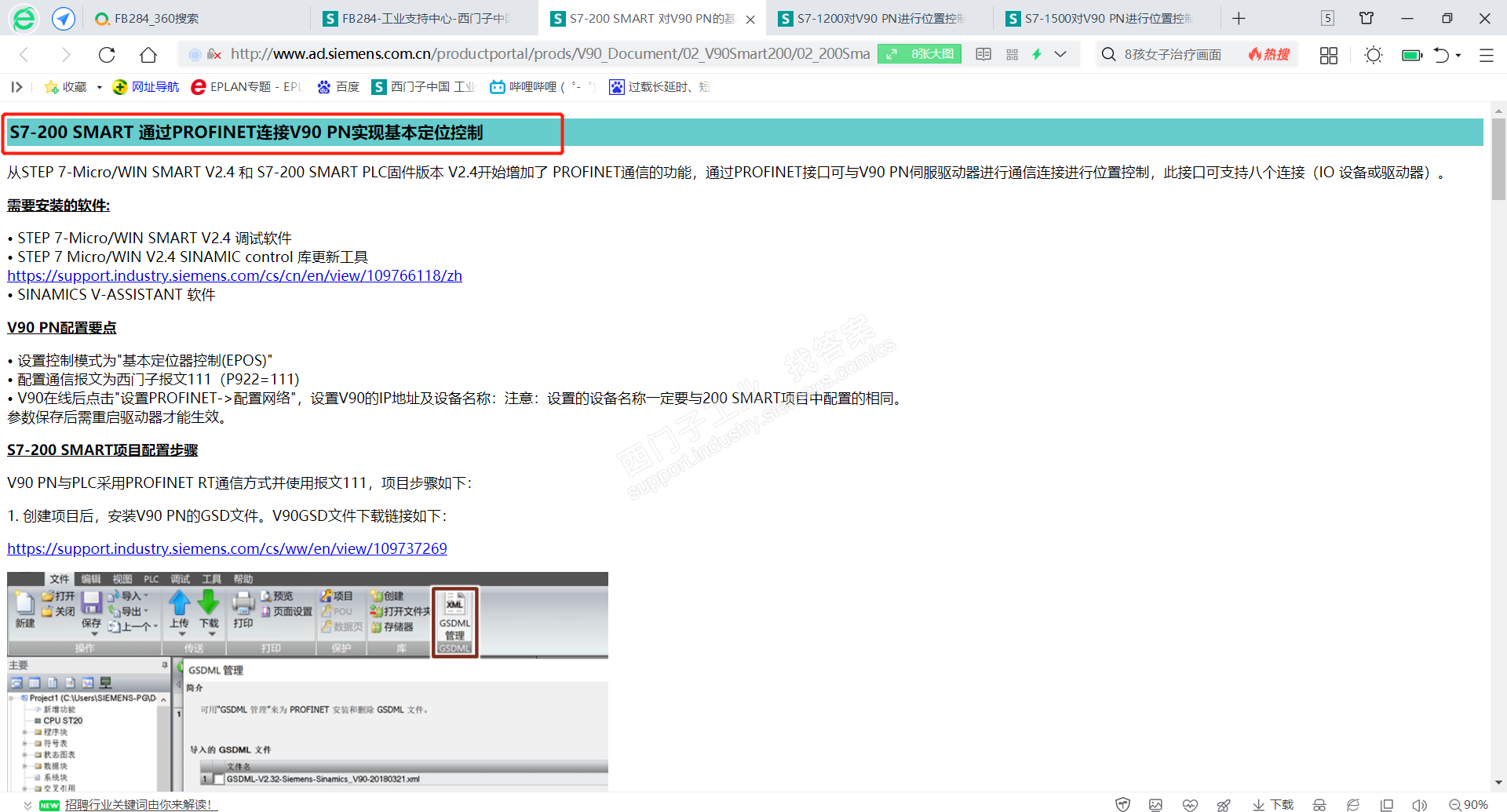Open a new browser tab
The width and height of the screenshot is (1507, 812).
pos(1239,18)
